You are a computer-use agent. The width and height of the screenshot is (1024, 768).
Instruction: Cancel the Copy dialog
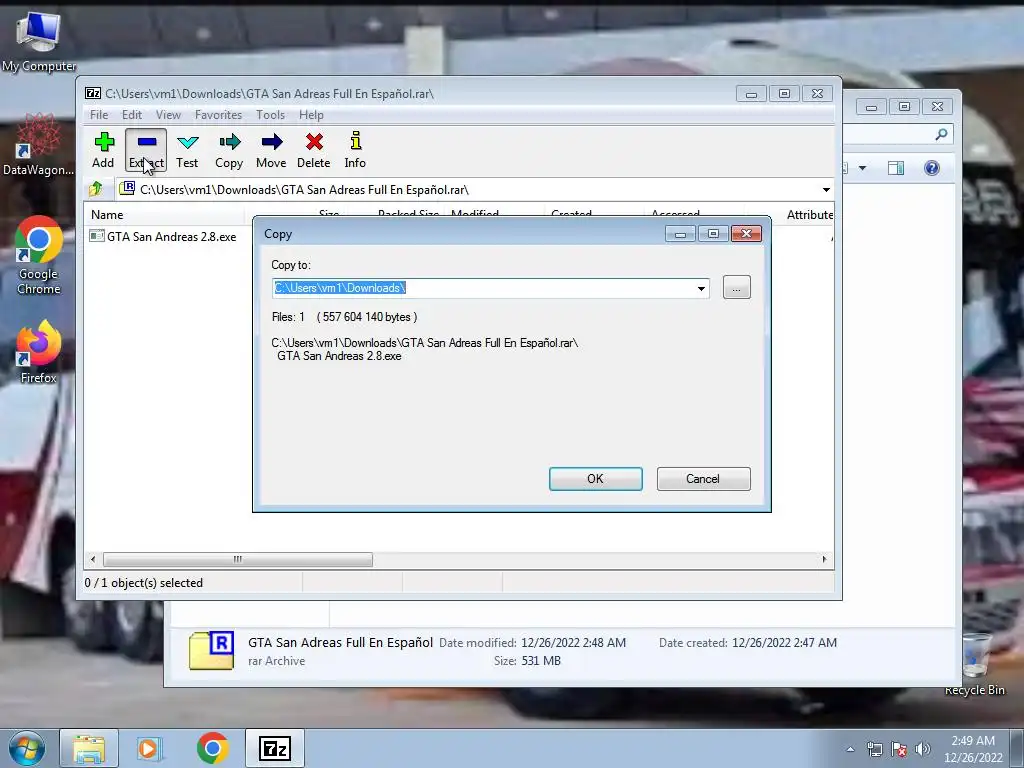tap(703, 479)
